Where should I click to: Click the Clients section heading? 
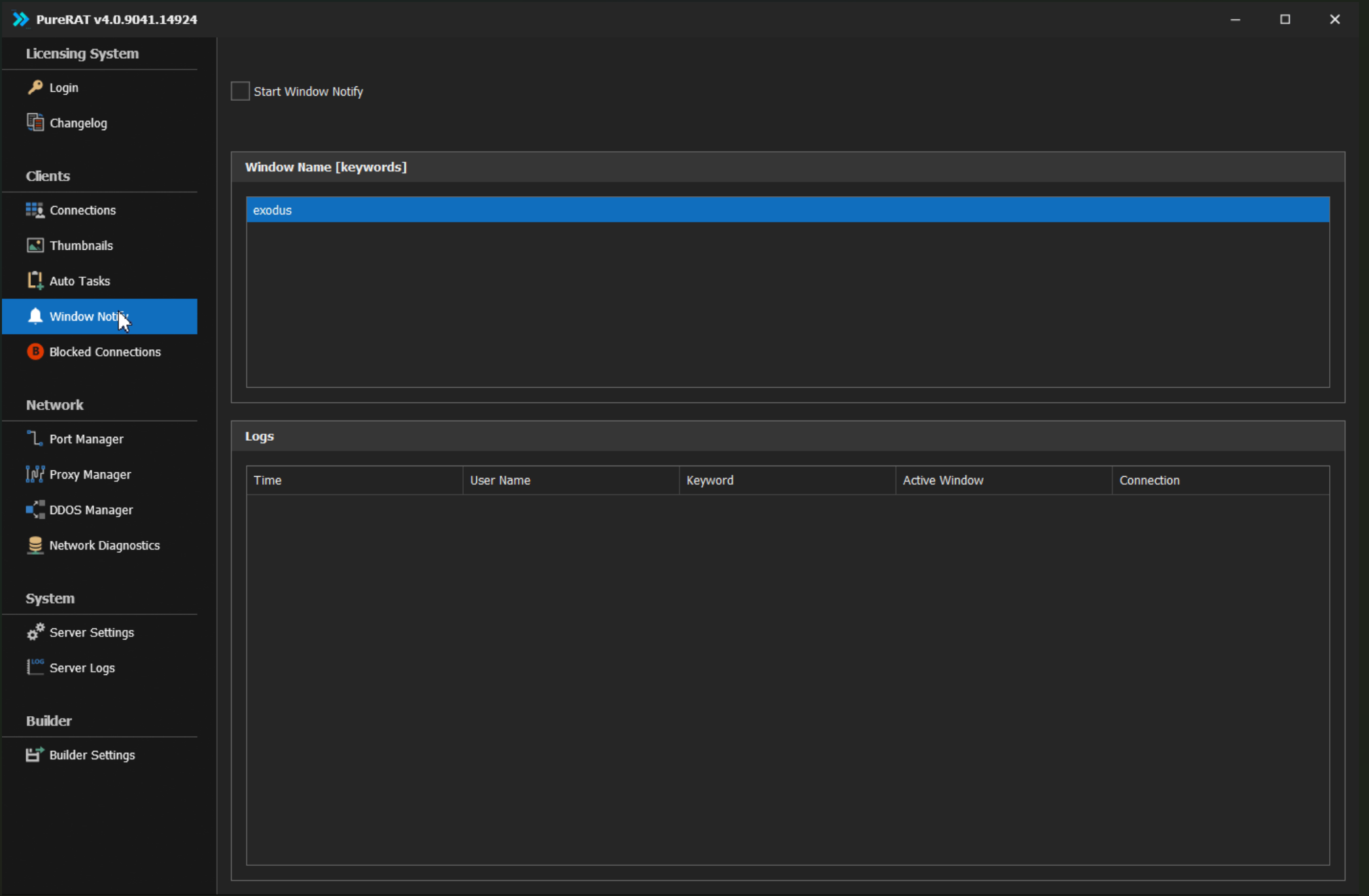click(x=48, y=175)
